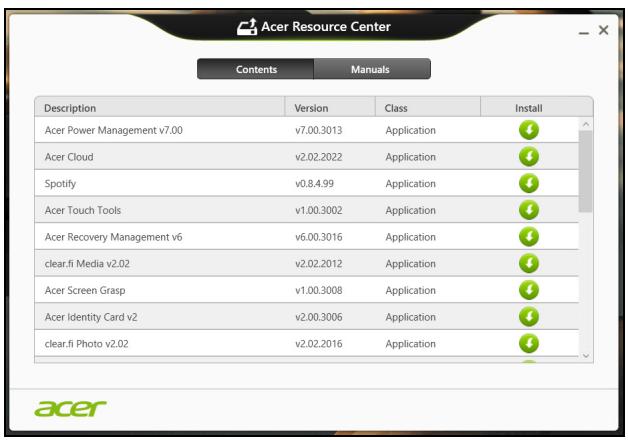This screenshot has width=628, height=440.
Task: Close the Acer Resource Center window
Action: (x=604, y=30)
